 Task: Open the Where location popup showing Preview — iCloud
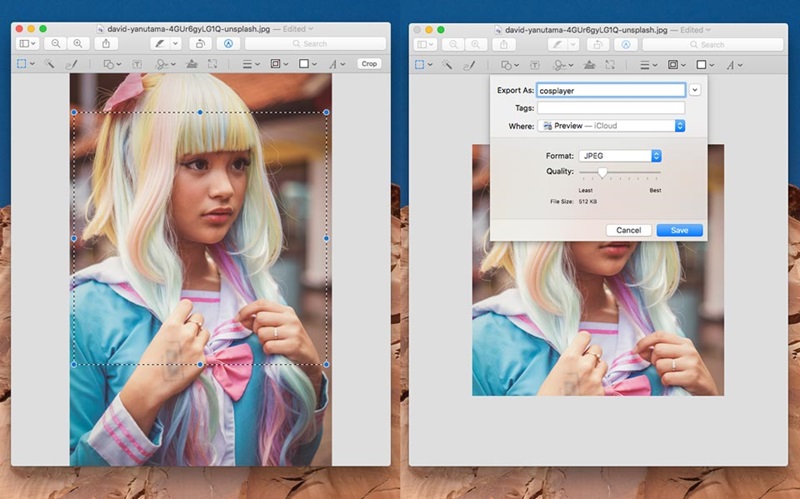[611, 125]
